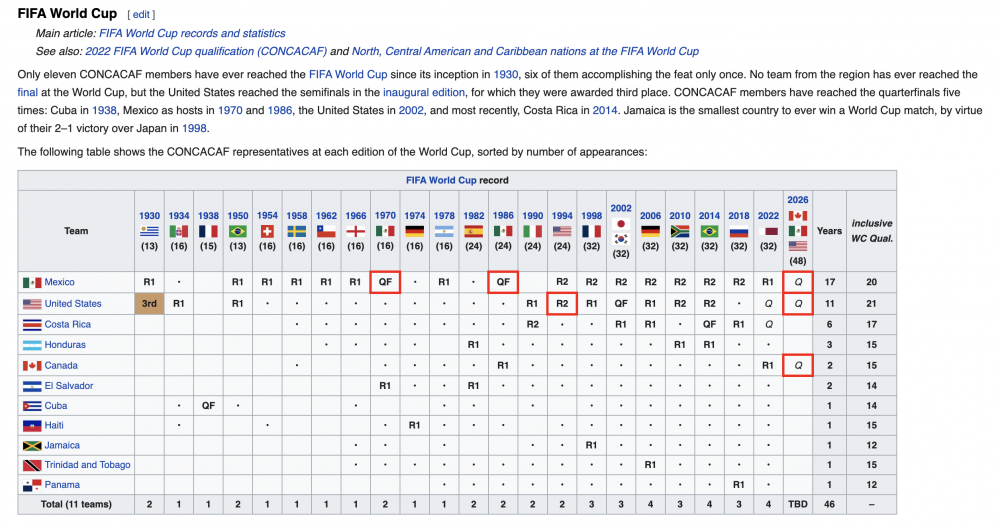Click the Qatar flag under 2022

coord(768,231)
